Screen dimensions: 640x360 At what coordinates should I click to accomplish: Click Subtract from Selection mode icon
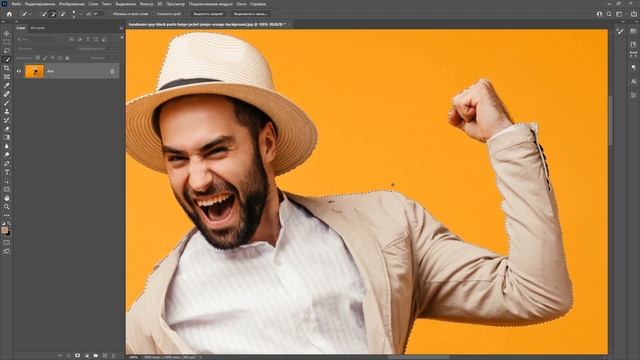[x=62, y=14]
